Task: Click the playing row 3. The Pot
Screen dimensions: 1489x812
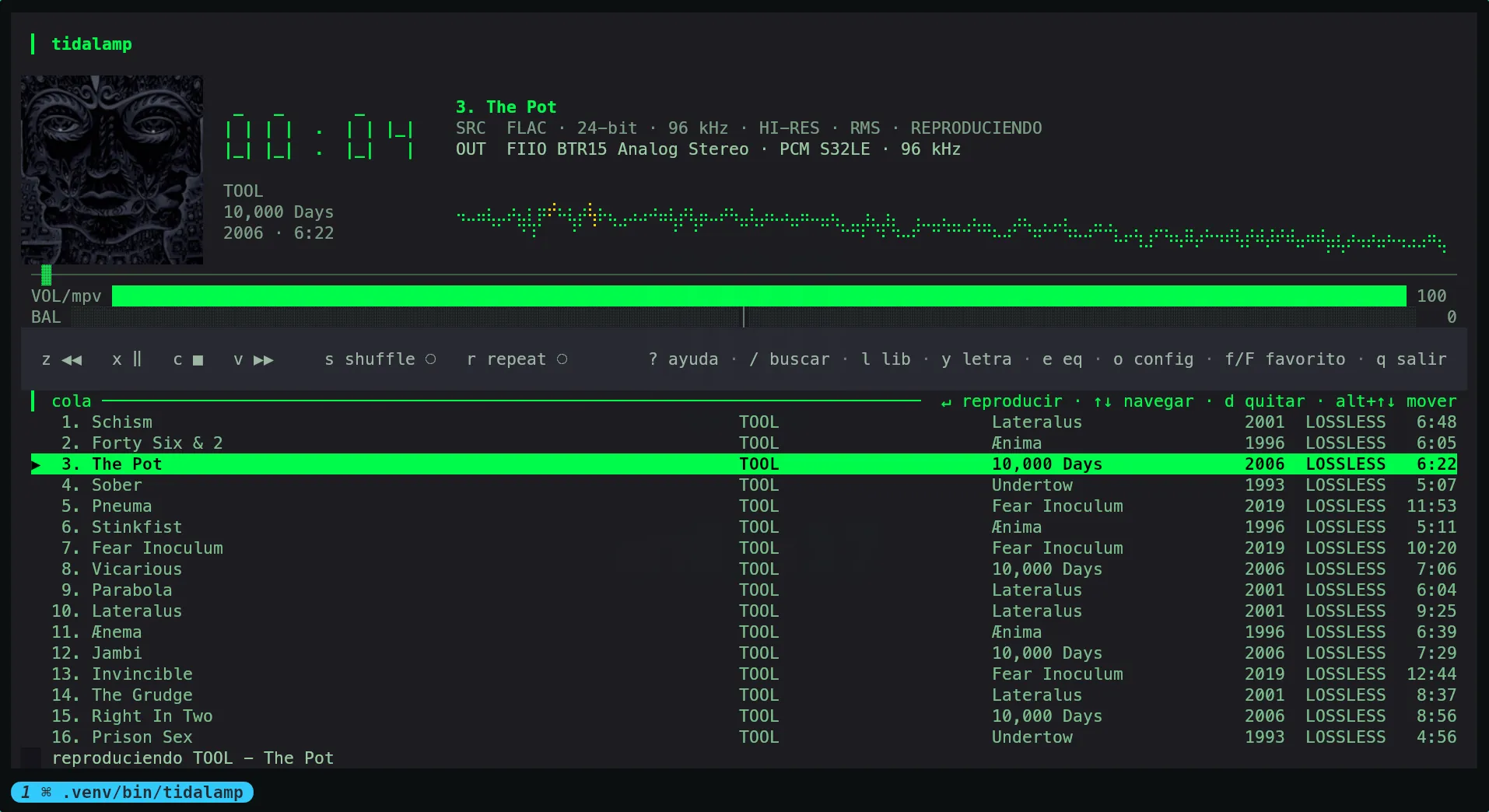Action: coord(744,464)
